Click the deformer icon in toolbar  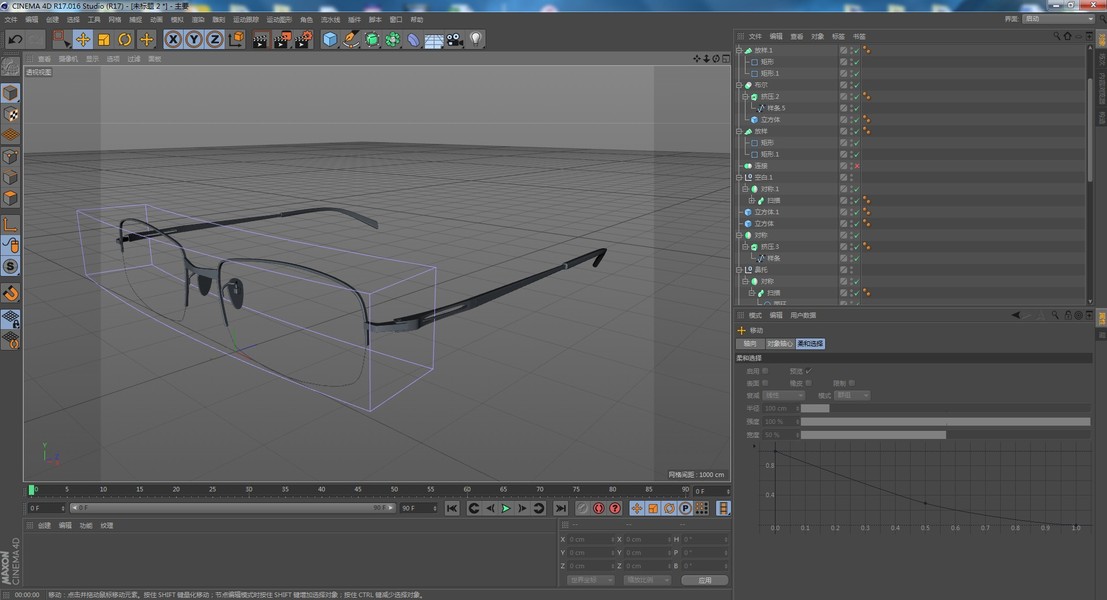point(413,40)
